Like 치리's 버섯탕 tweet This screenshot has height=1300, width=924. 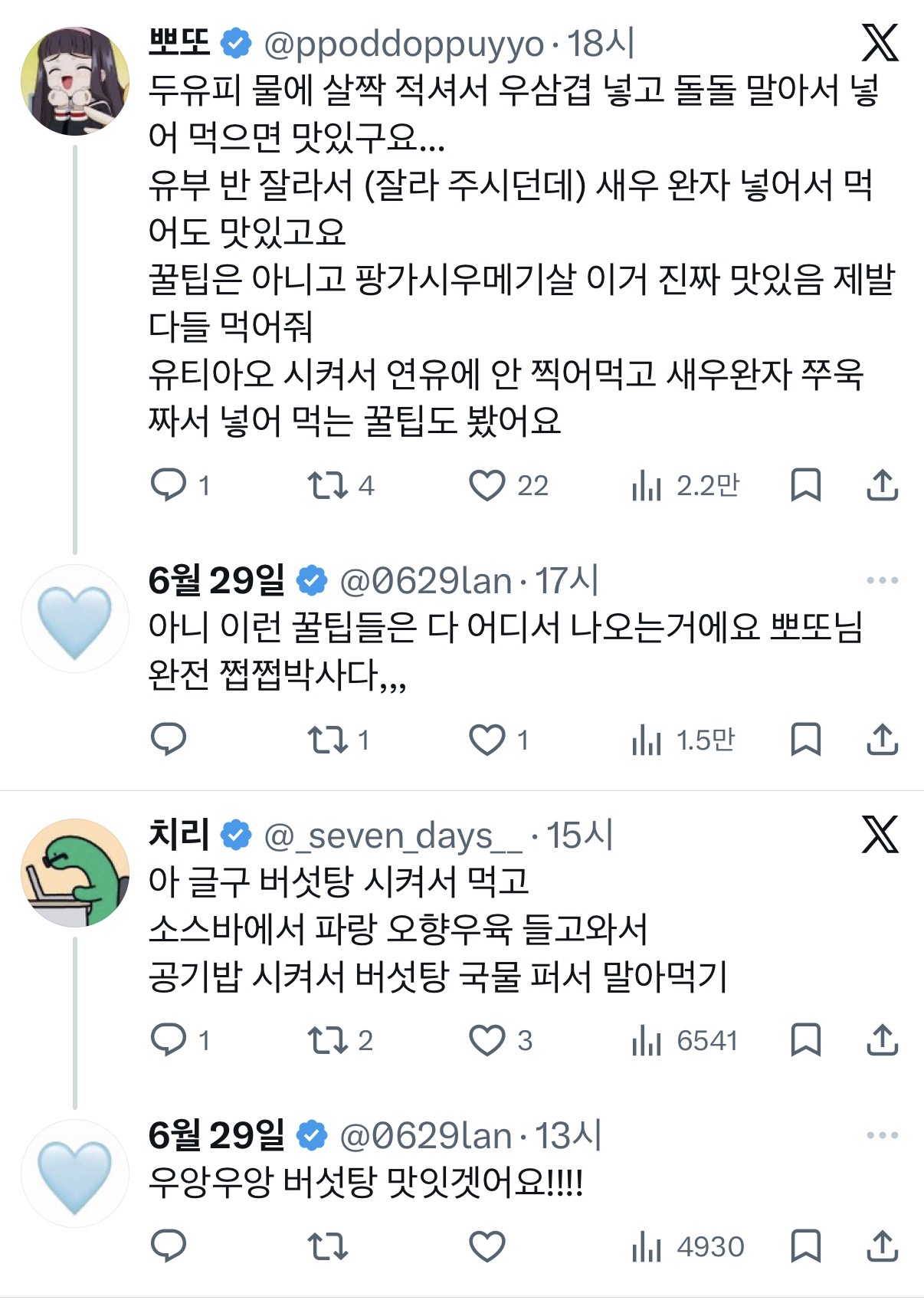coord(487,1040)
